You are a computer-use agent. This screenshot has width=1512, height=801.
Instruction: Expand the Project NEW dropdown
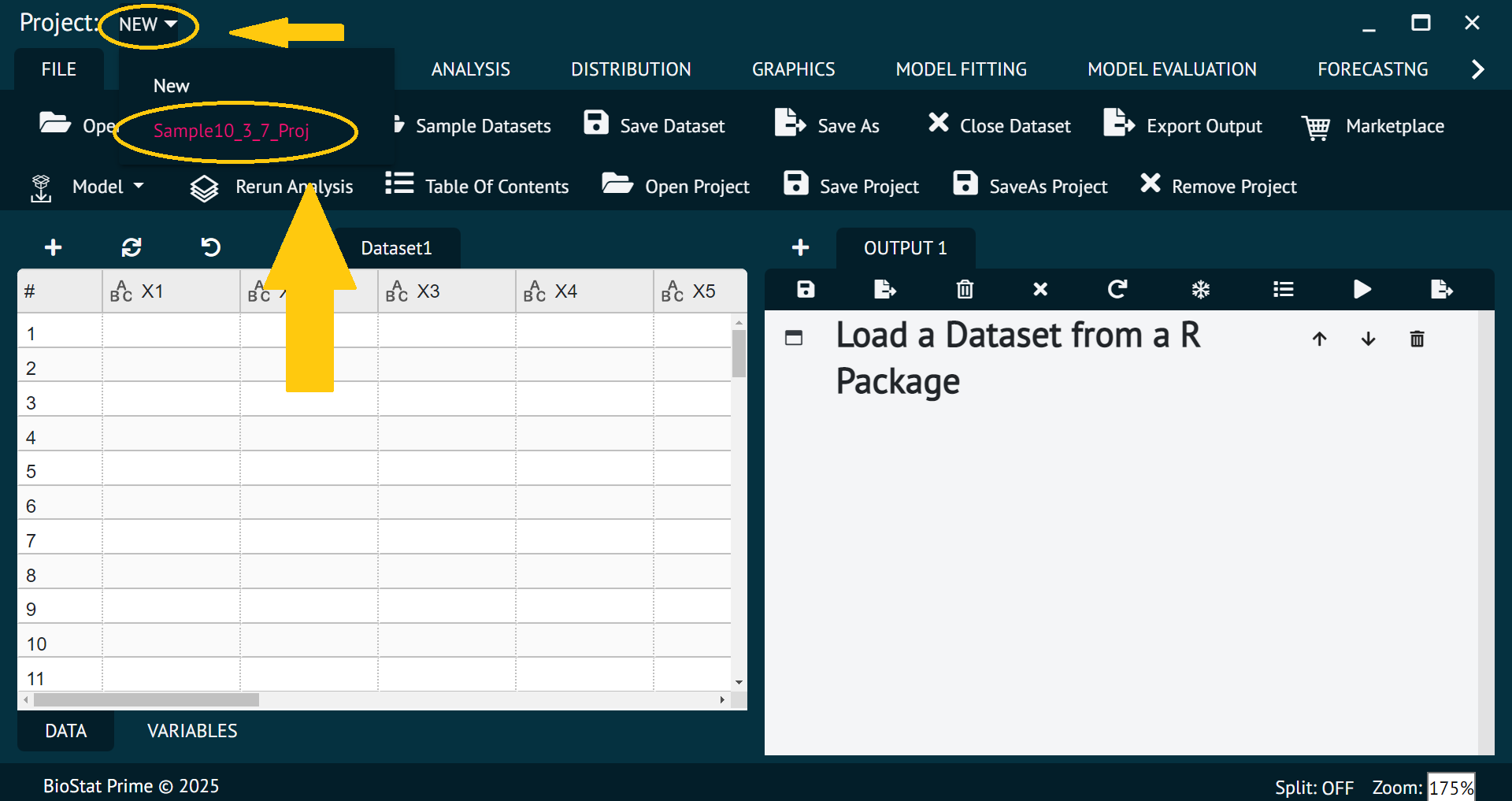pos(149,25)
